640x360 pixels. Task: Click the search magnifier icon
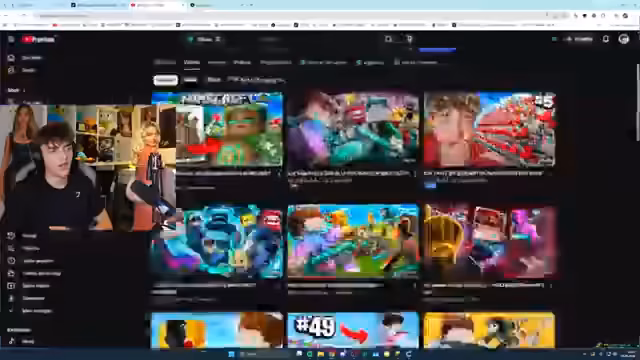coord(389,39)
